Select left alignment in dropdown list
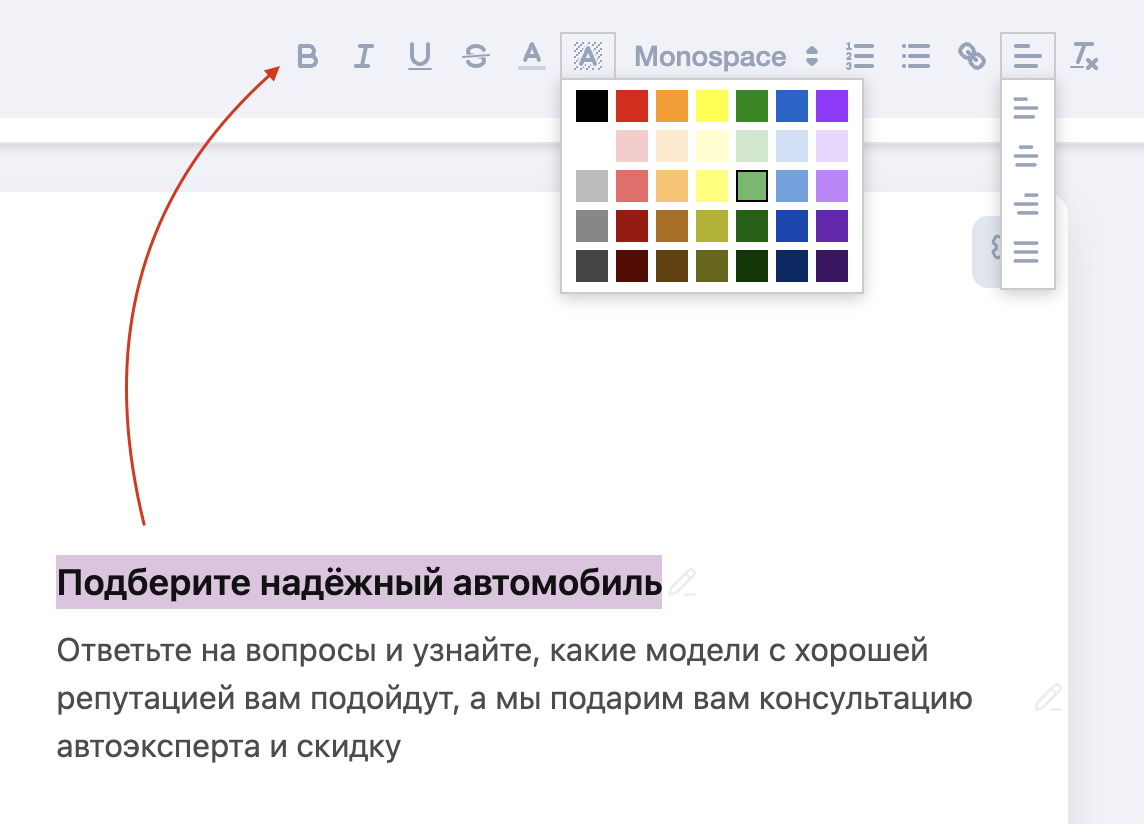The image size is (1144, 824). coord(1027,108)
